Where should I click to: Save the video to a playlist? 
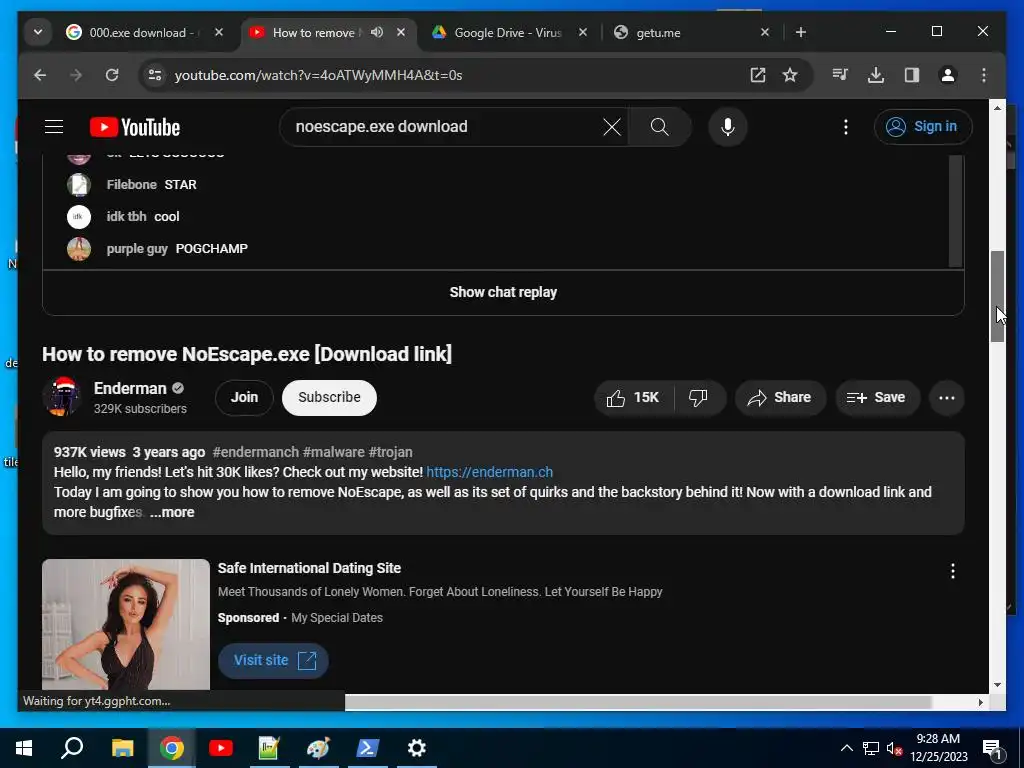click(x=876, y=397)
